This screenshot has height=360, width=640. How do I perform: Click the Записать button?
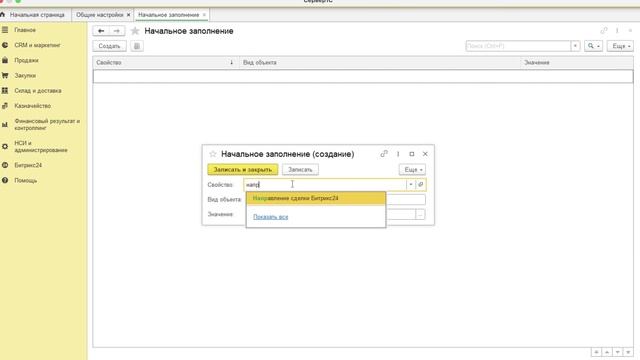300,169
